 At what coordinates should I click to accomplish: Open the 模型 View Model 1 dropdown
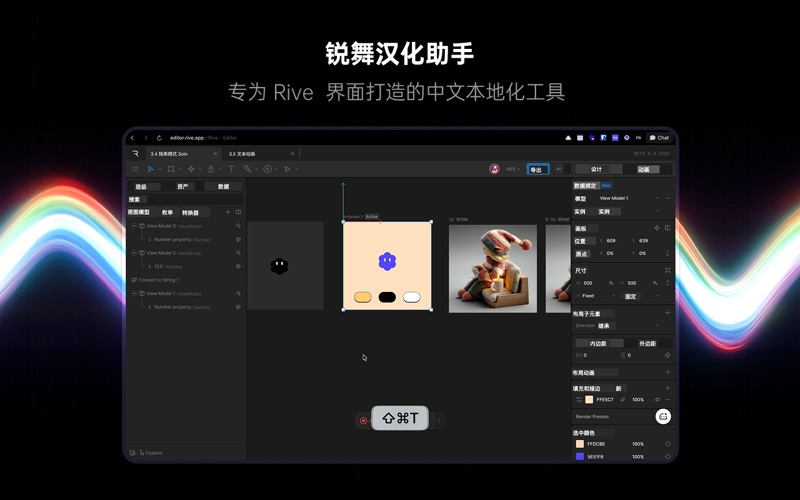coord(629,198)
